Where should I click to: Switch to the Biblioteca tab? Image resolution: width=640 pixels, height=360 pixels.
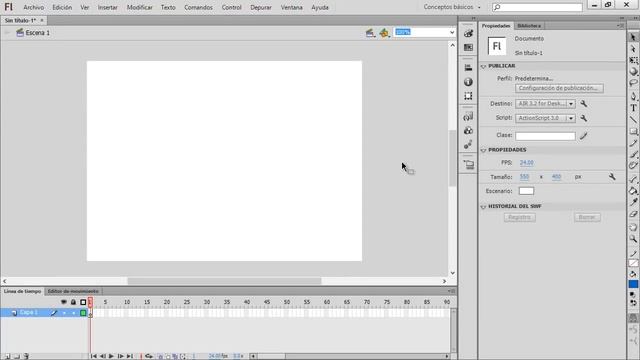529,26
